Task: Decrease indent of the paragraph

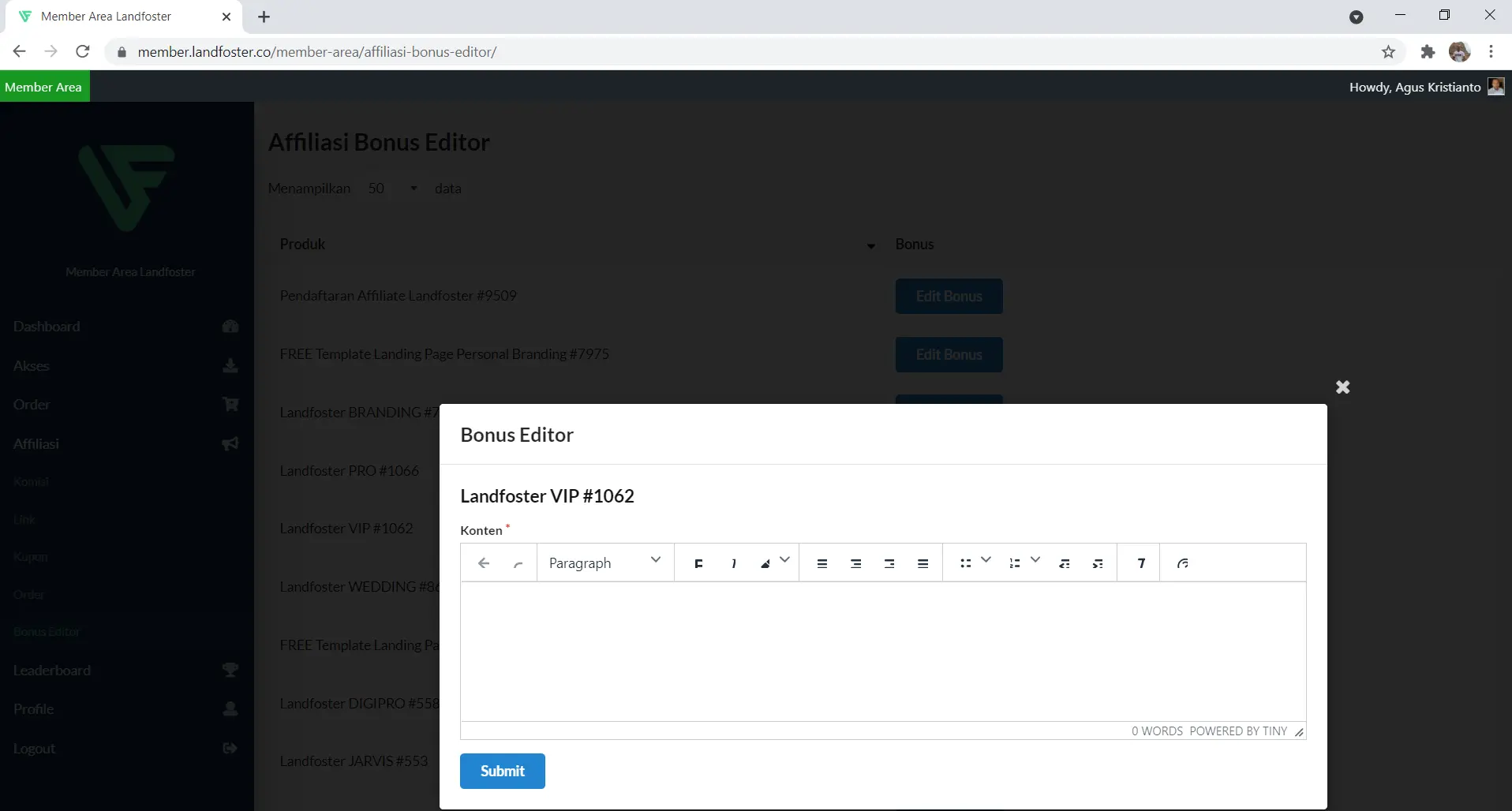Action: click(x=1065, y=563)
